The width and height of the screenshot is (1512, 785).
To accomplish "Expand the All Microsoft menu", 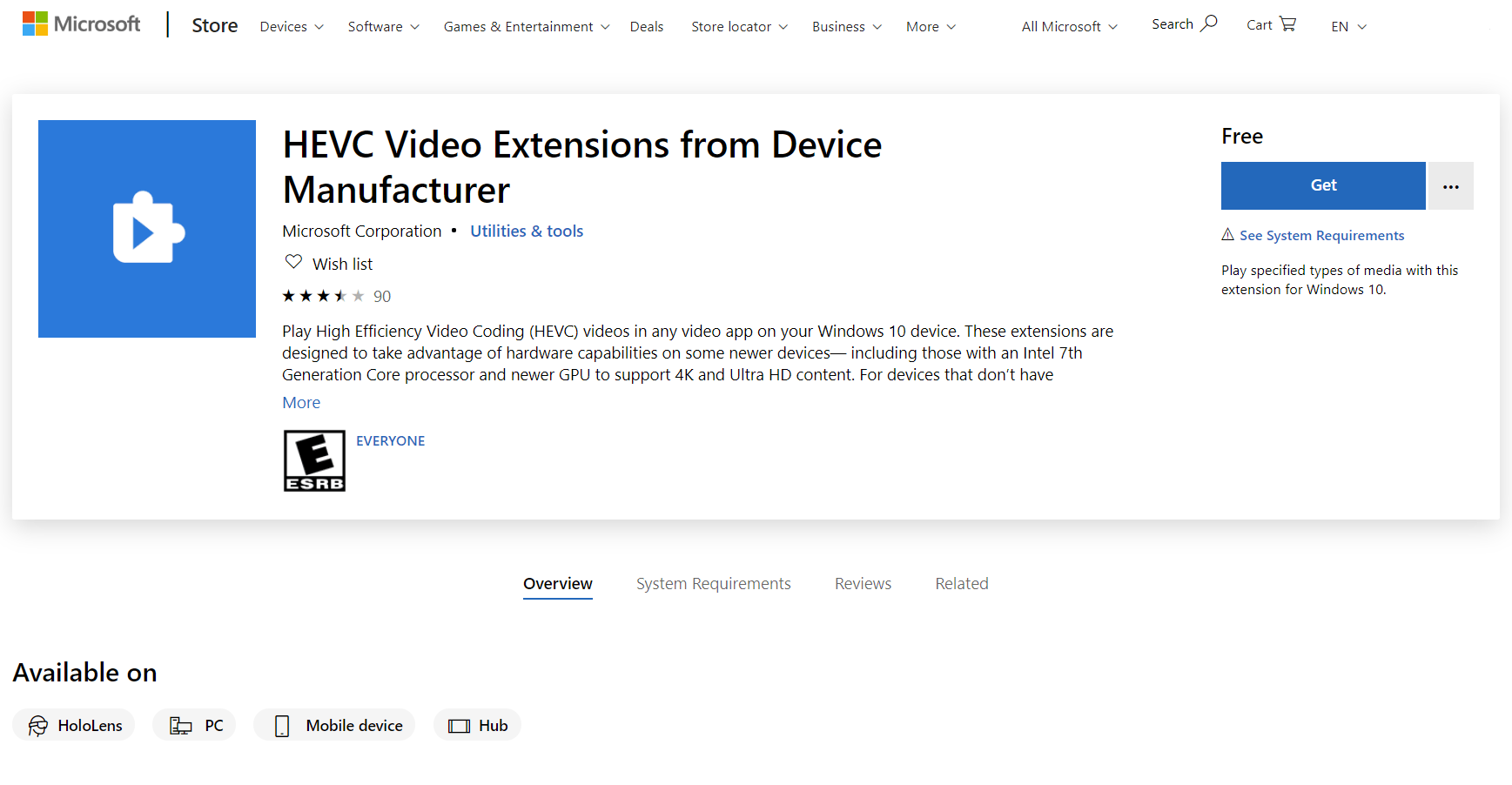I will point(1069,27).
